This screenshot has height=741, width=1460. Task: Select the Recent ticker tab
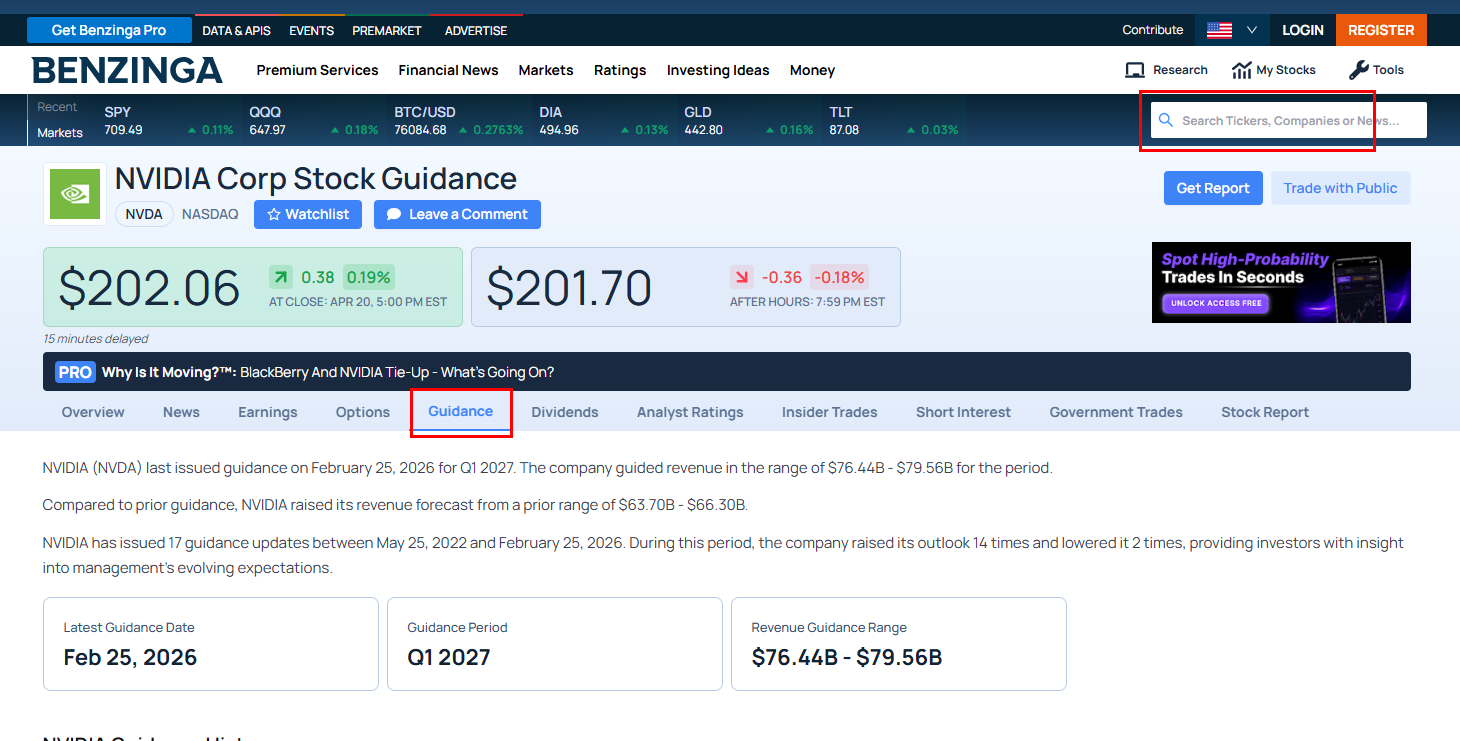tap(57, 107)
